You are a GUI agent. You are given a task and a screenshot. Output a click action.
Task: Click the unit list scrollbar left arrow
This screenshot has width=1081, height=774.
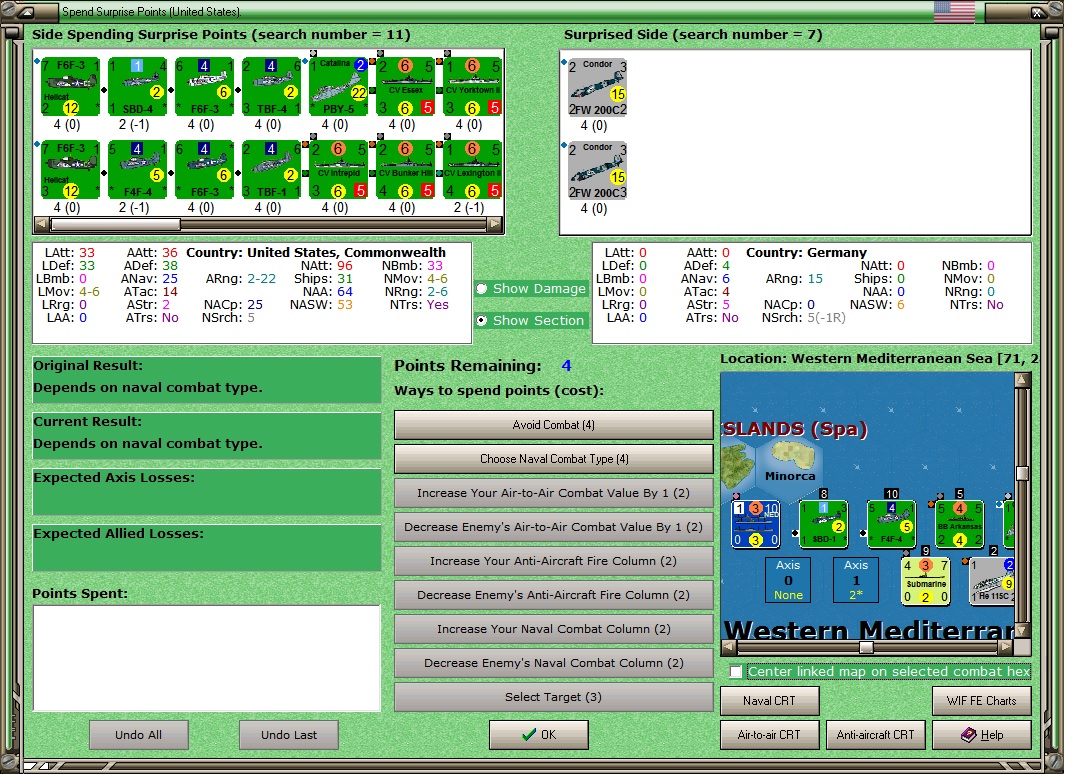point(41,224)
